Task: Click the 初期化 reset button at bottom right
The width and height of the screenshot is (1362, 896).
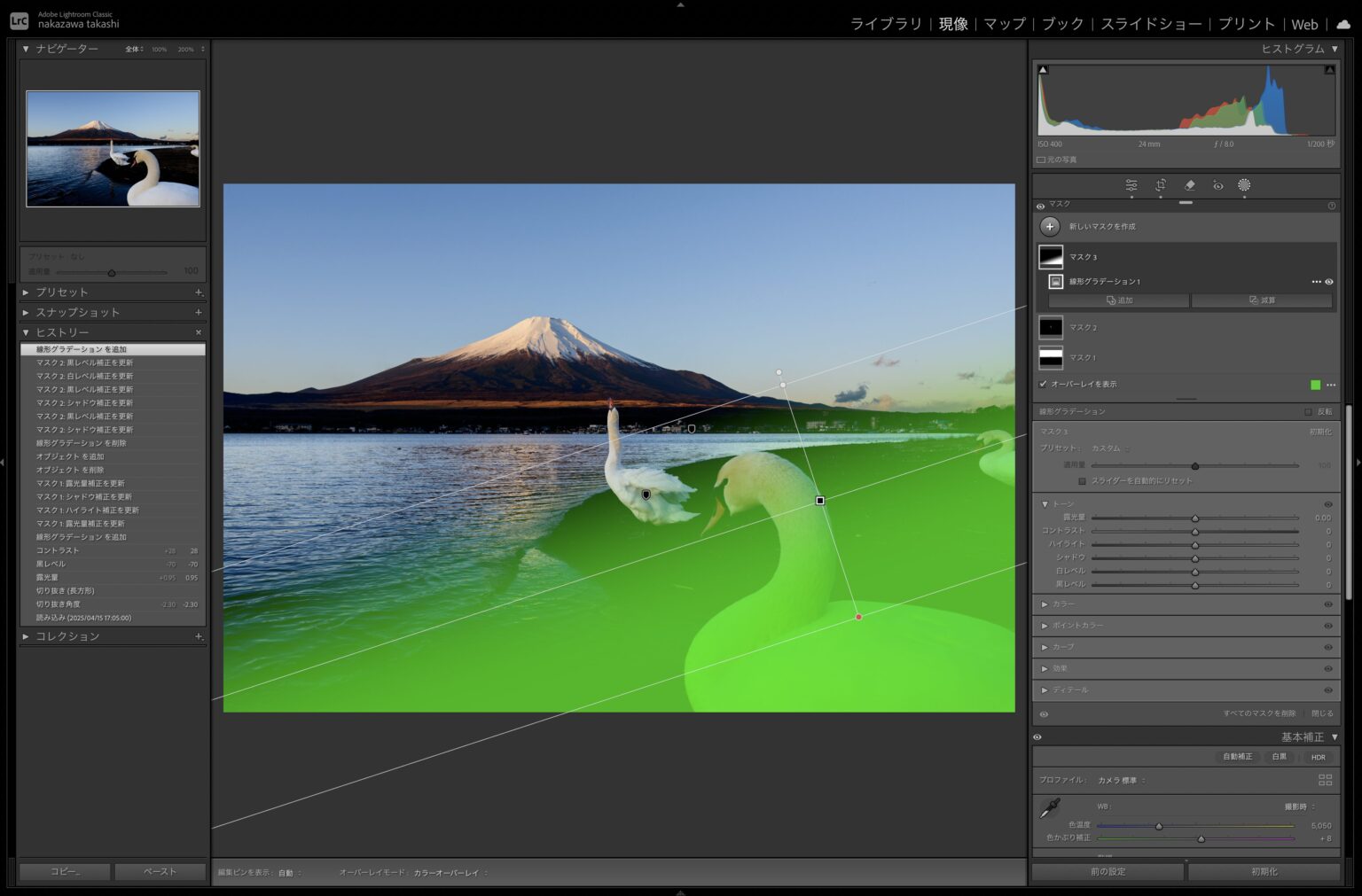Action: [1264, 871]
